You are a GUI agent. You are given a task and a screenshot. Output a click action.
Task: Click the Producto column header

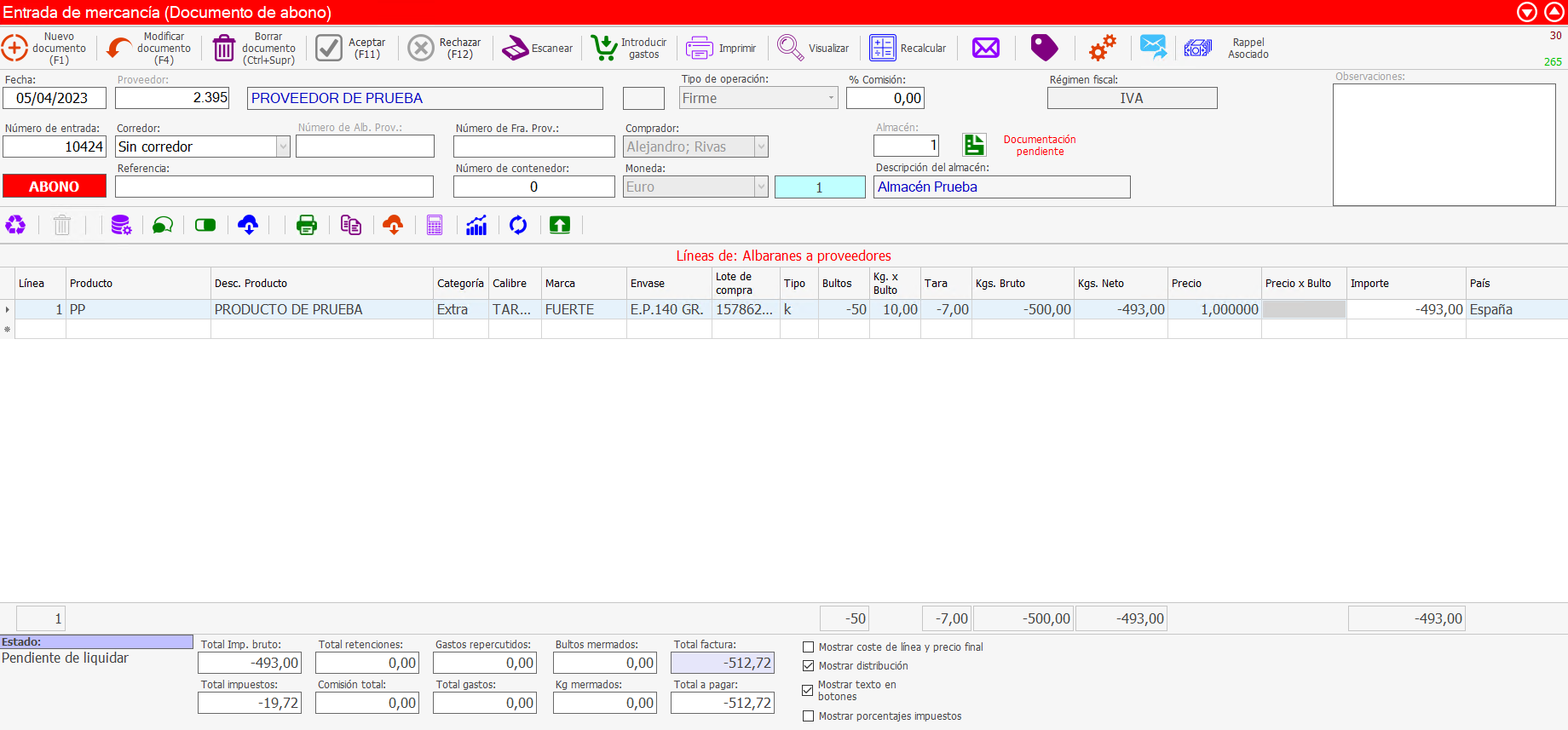tap(91, 284)
